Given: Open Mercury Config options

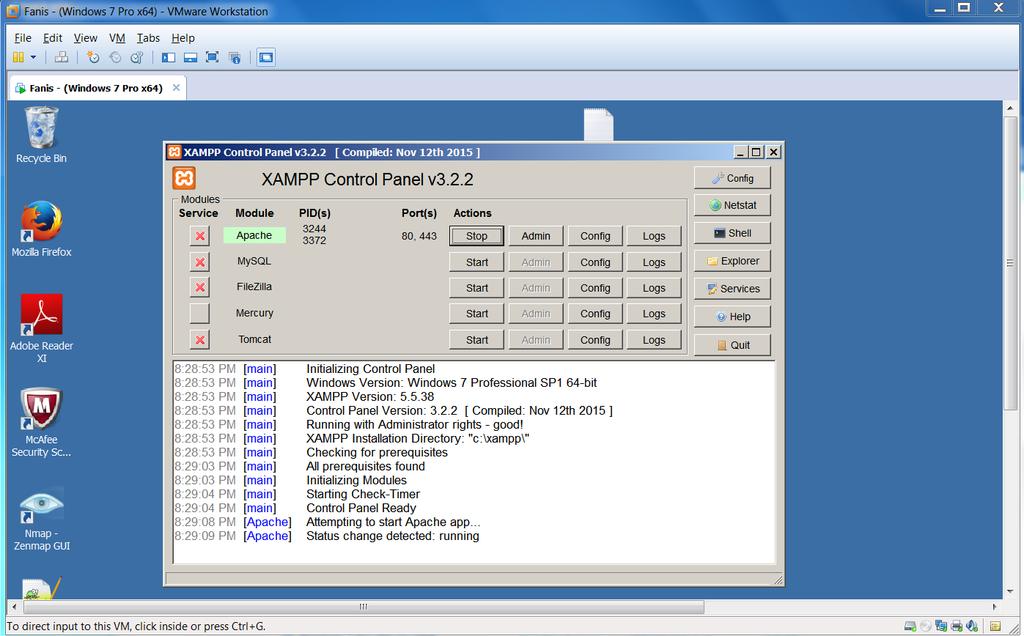Looking at the screenshot, I should coord(595,313).
